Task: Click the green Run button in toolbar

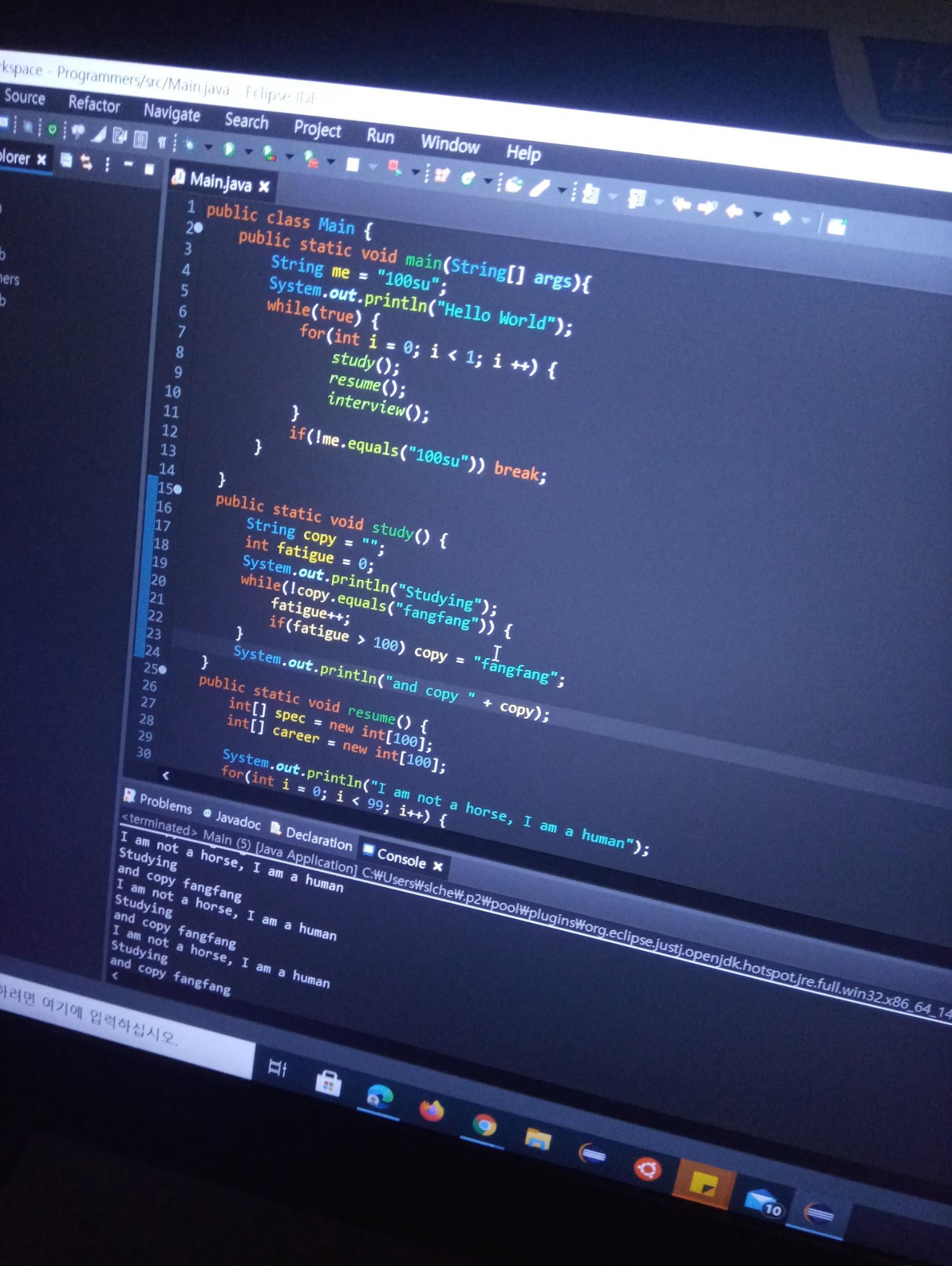Action: (x=229, y=149)
